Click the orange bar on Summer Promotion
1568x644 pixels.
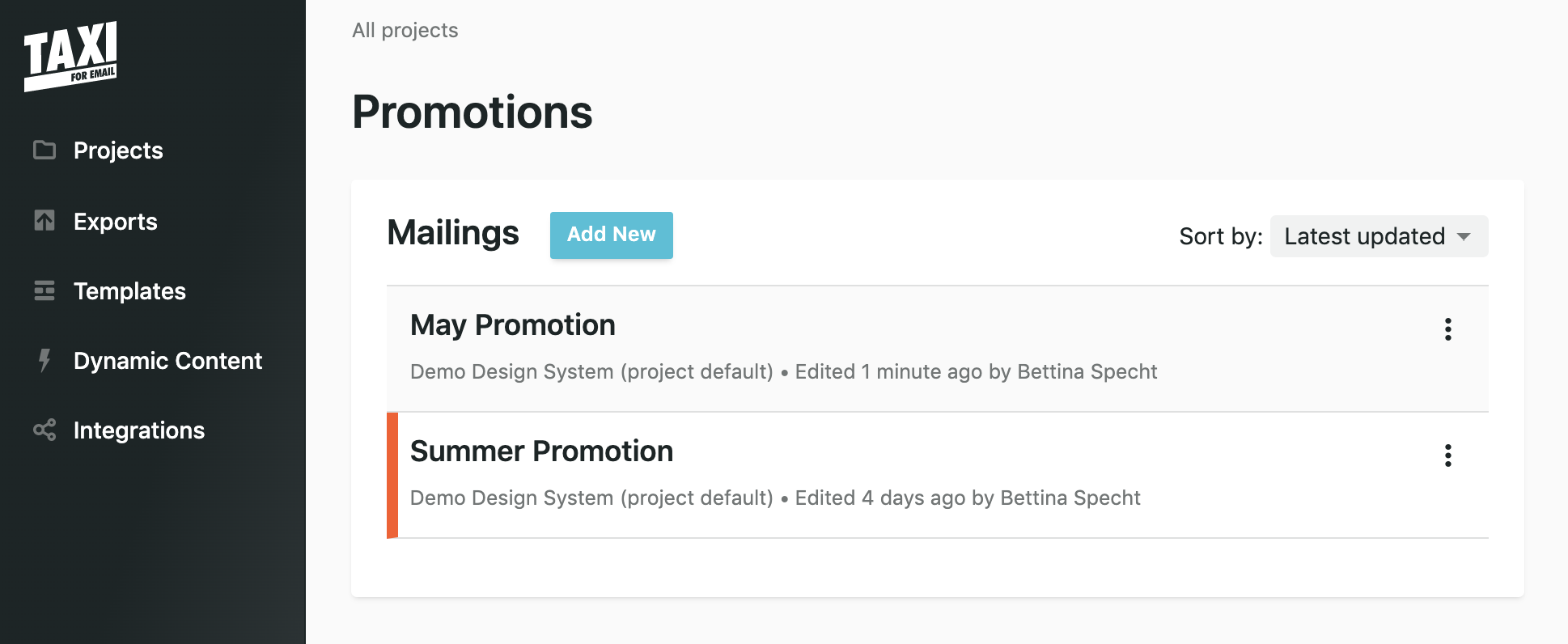pyautogui.click(x=392, y=475)
